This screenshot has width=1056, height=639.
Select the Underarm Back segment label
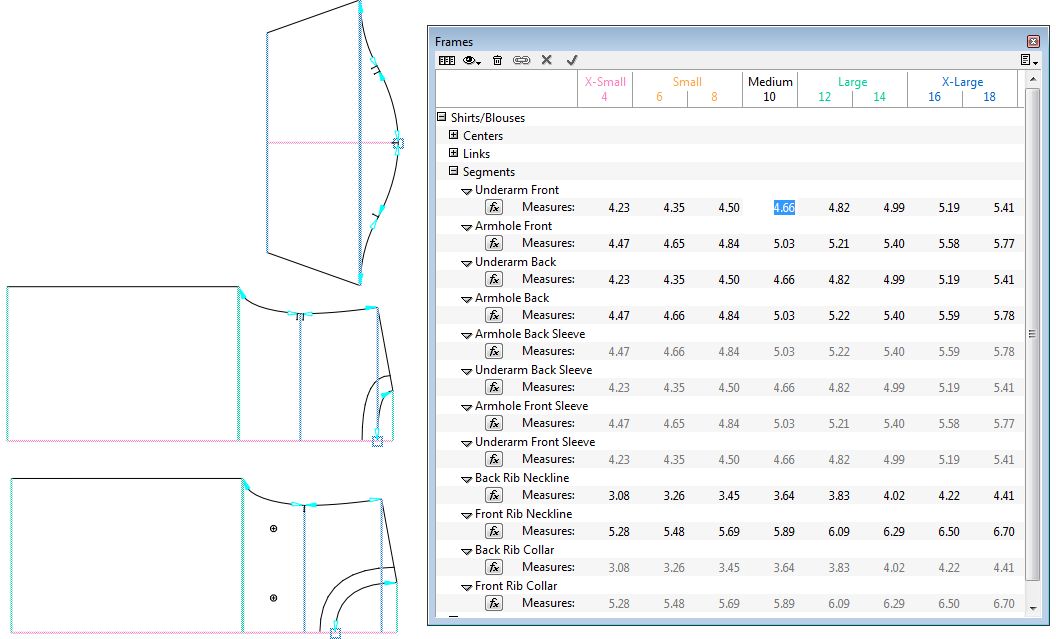tap(515, 262)
